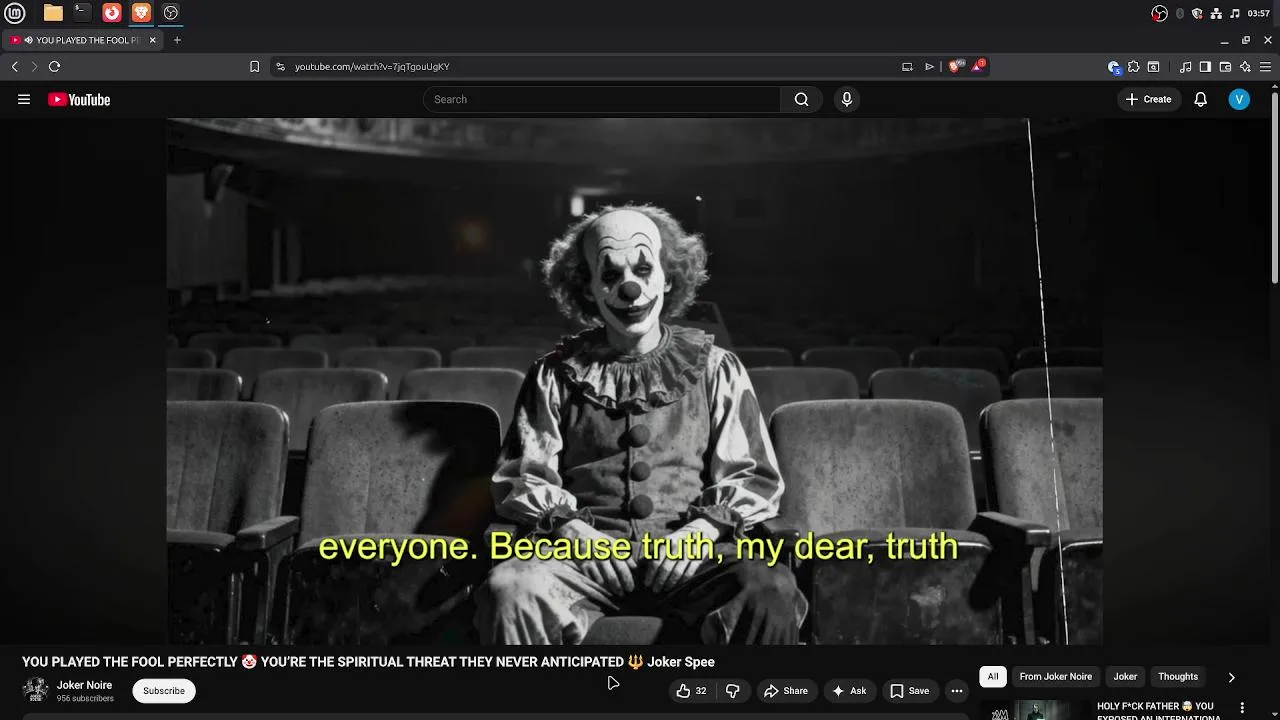
Task: Click the toolbar window-search icon
Action: coord(1153,66)
